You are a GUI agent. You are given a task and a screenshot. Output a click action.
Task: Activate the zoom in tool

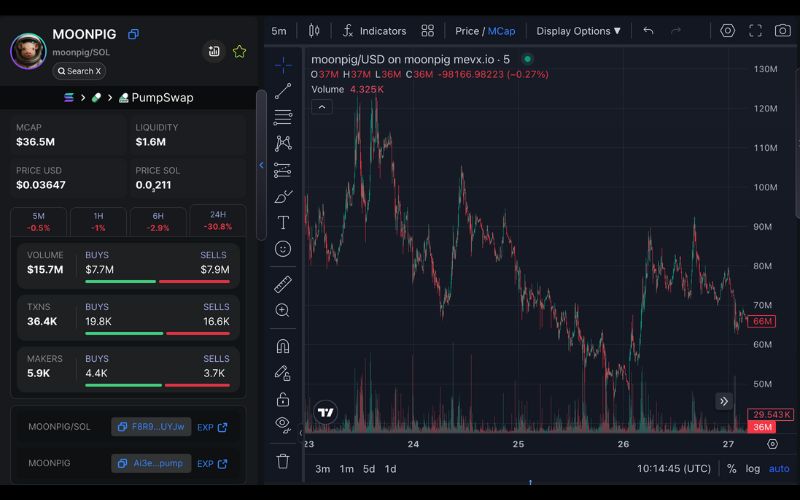click(283, 310)
